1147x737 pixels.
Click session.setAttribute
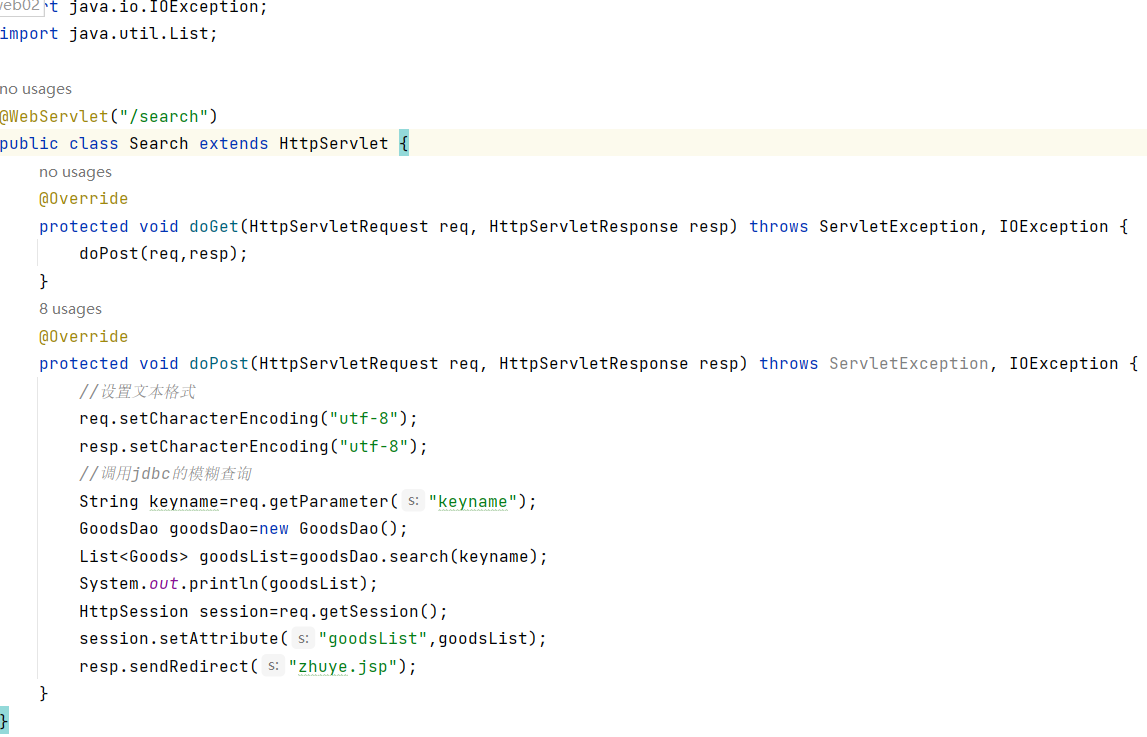coord(178,639)
